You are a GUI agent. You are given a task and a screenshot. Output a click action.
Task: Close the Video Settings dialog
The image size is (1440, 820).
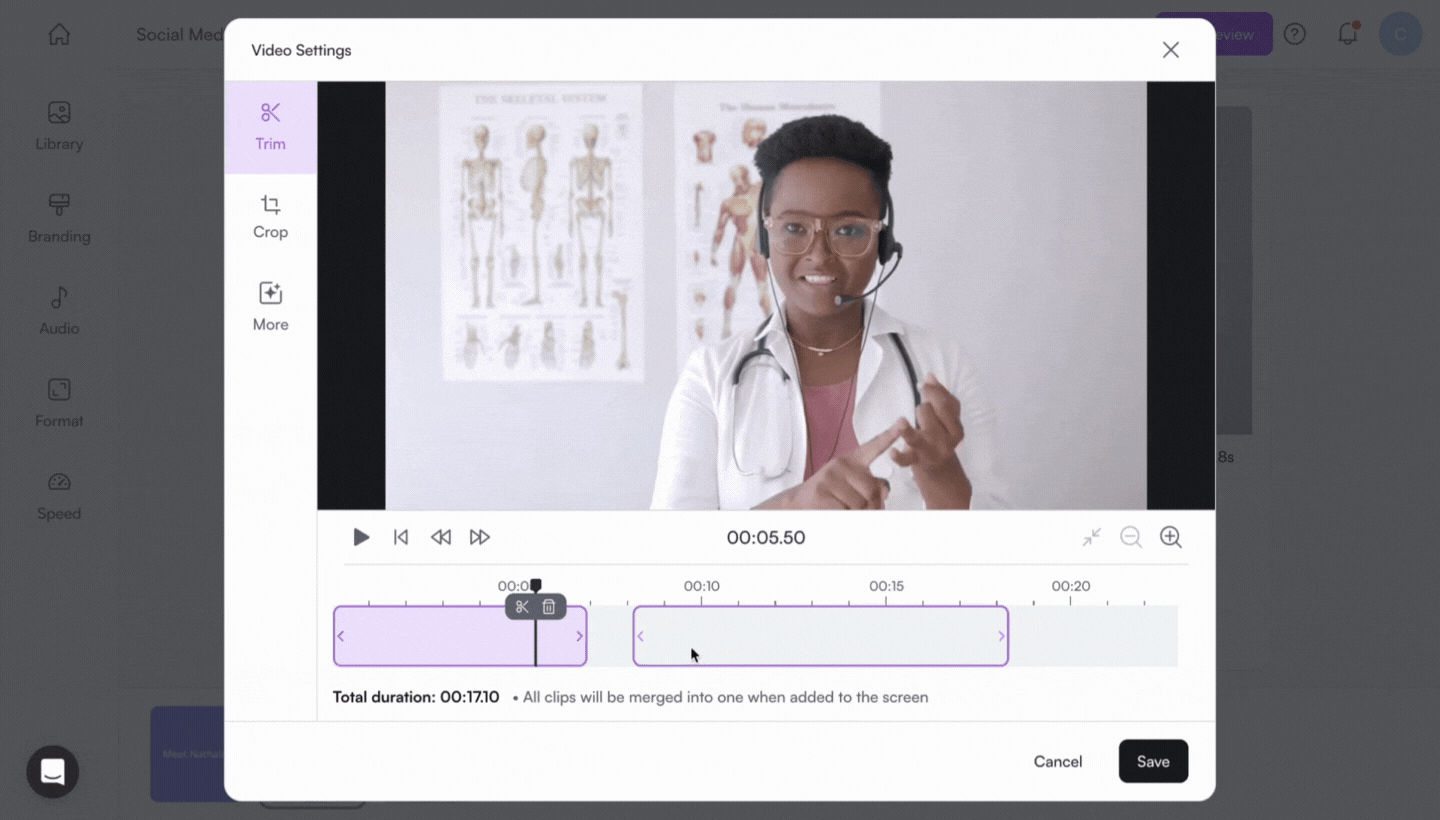pos(1170,50)
